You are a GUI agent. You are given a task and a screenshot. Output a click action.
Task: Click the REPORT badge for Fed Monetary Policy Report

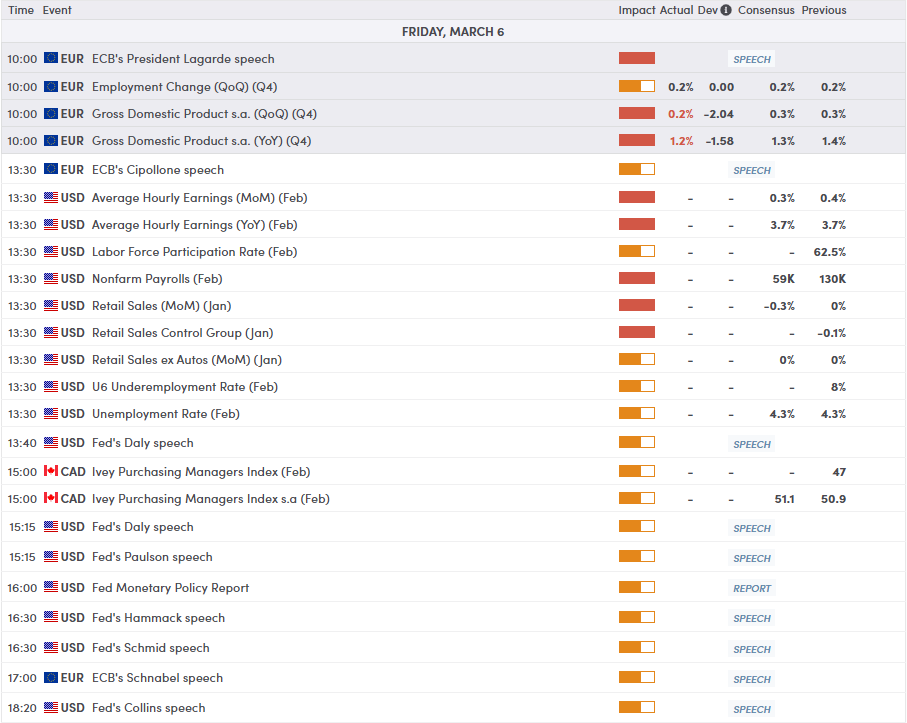coord(752,588)
